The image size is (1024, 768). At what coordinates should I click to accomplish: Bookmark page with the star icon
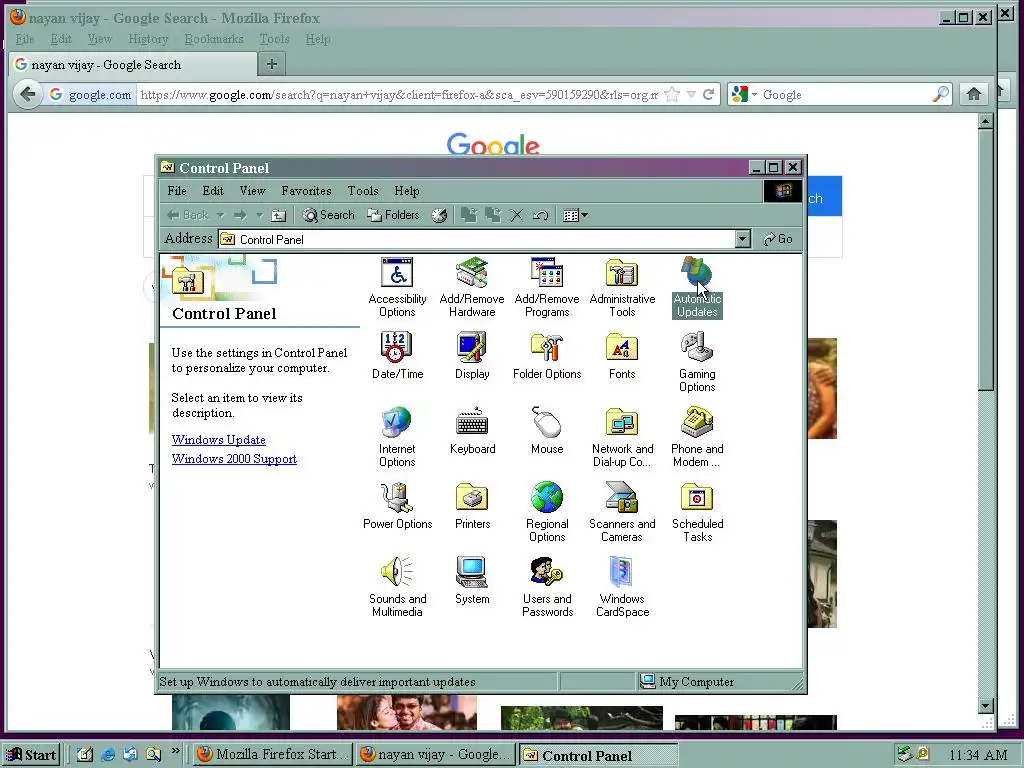(x=671, y=95)
